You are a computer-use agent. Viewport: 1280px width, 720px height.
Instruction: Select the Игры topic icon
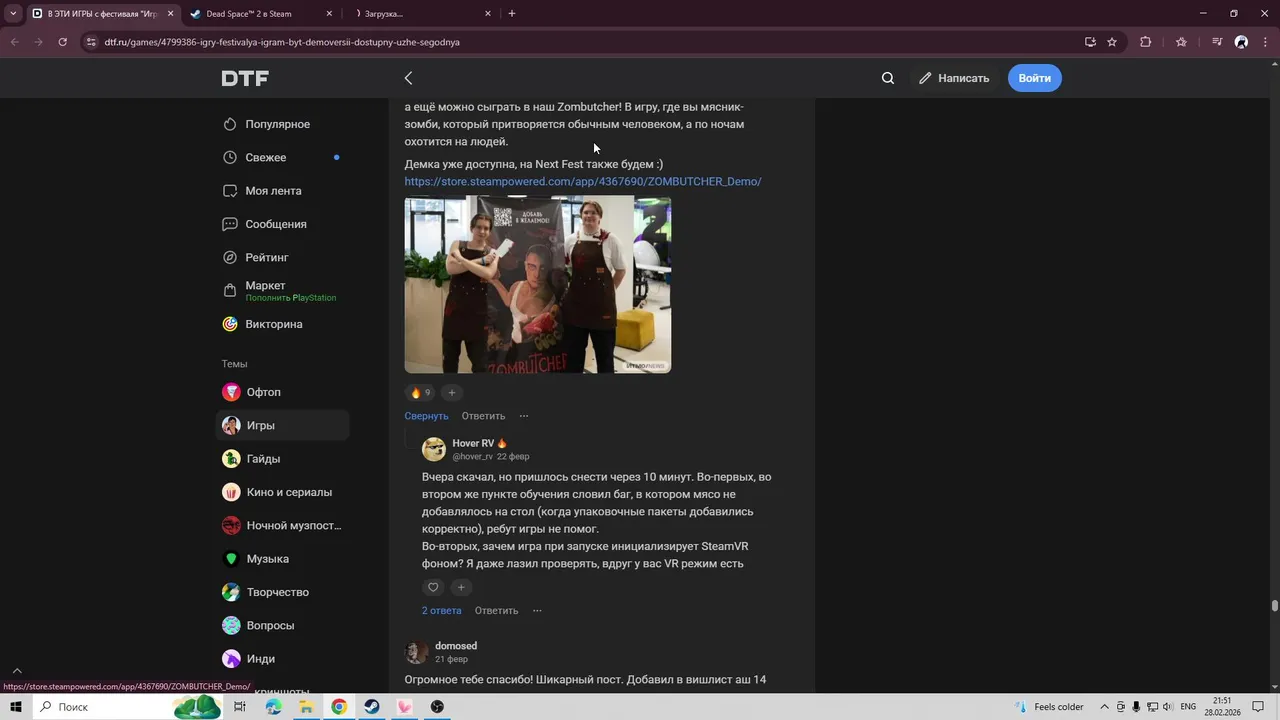(x=231, y=425)
